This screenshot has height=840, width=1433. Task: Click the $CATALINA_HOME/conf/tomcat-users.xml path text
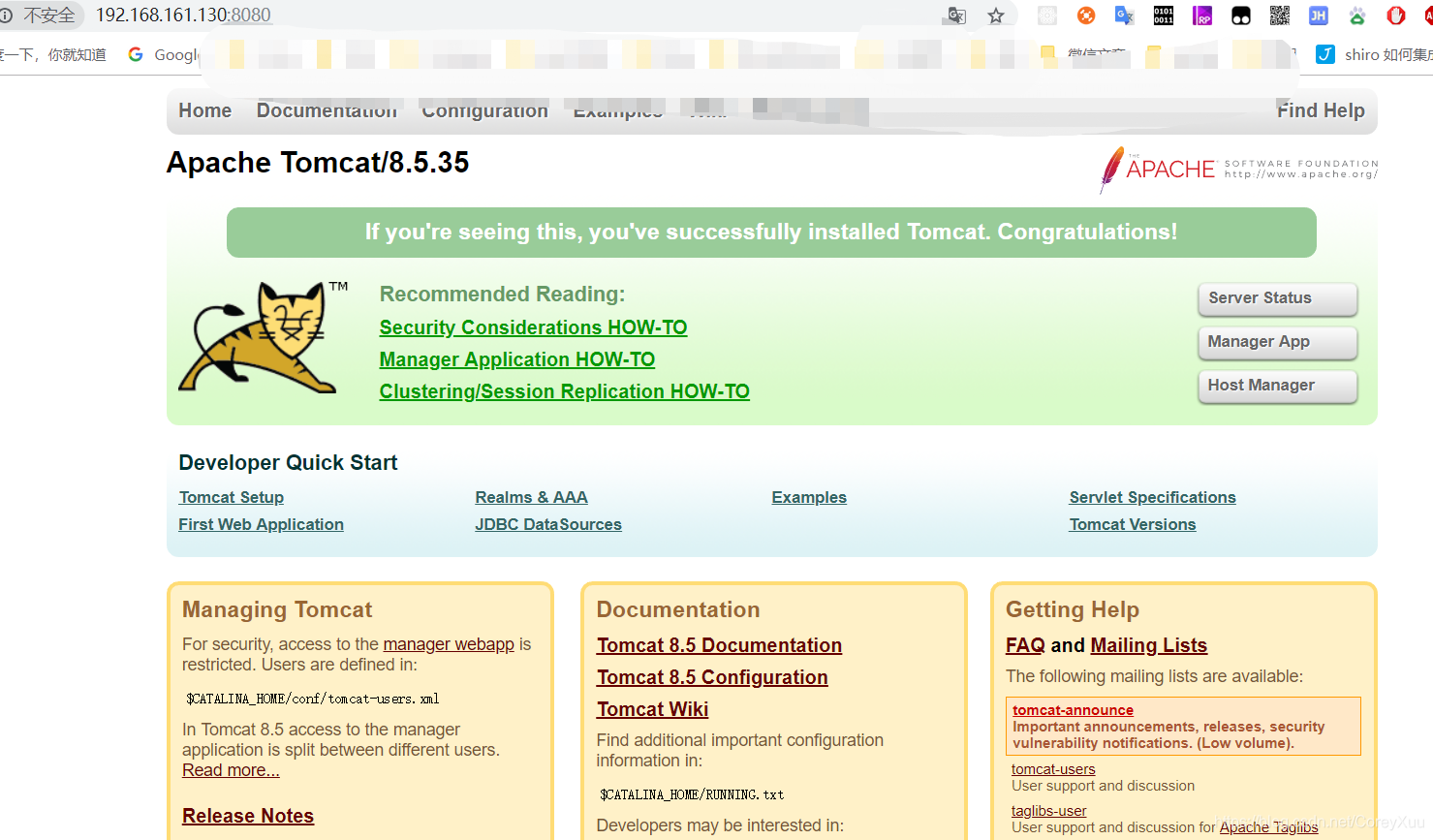pos(312,699)
